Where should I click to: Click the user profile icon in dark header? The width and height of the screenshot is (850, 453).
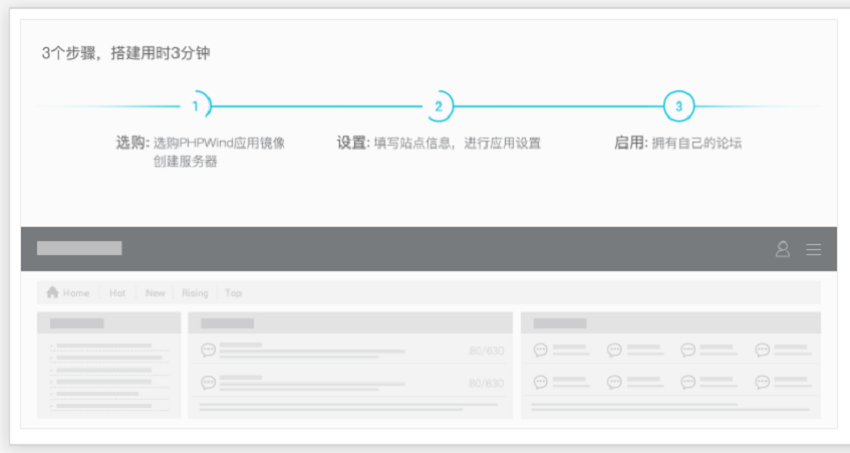click(783, 249)
